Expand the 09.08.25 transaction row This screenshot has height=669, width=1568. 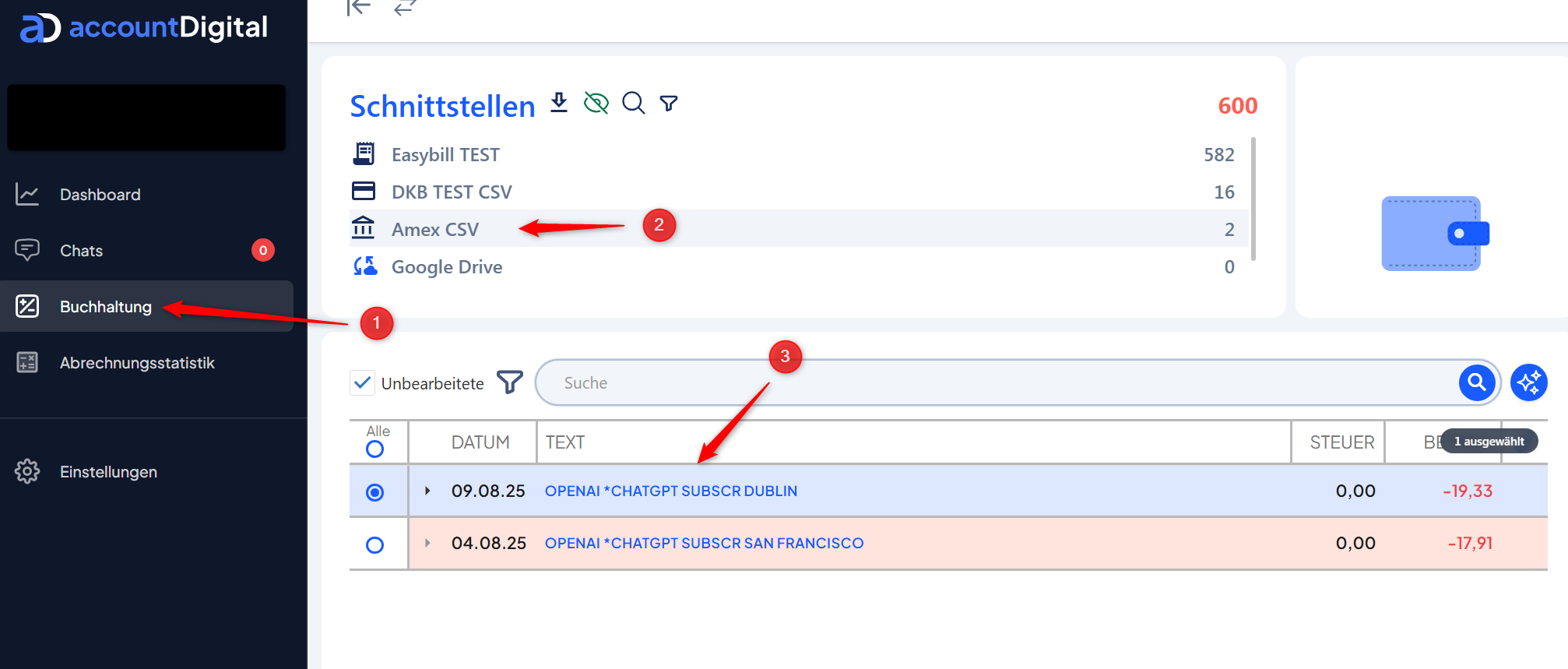click(427, 491)
